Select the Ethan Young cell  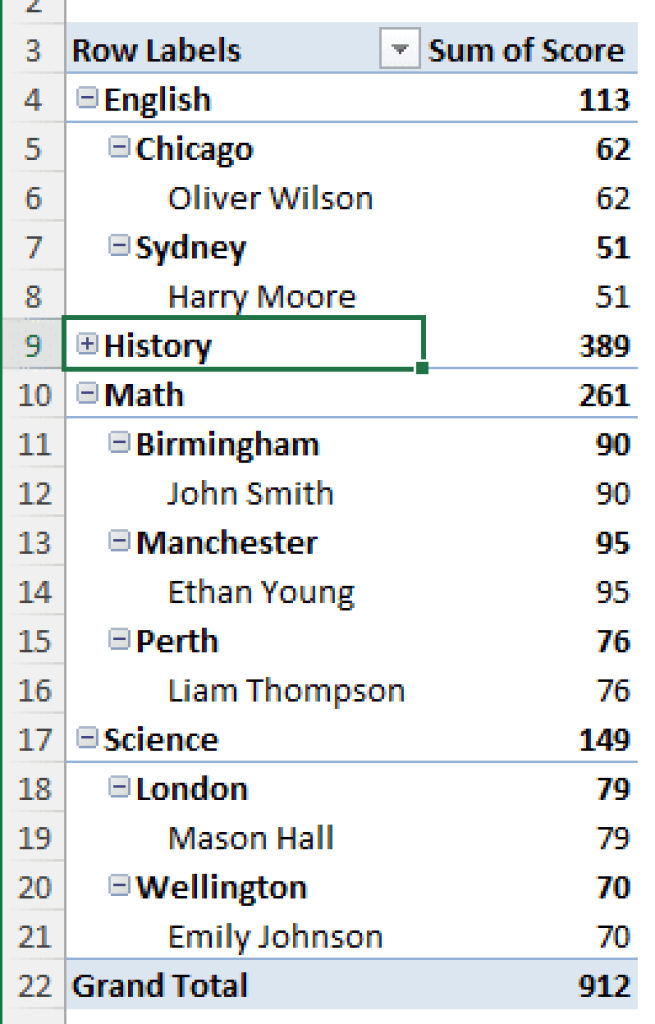click(260, 590)
